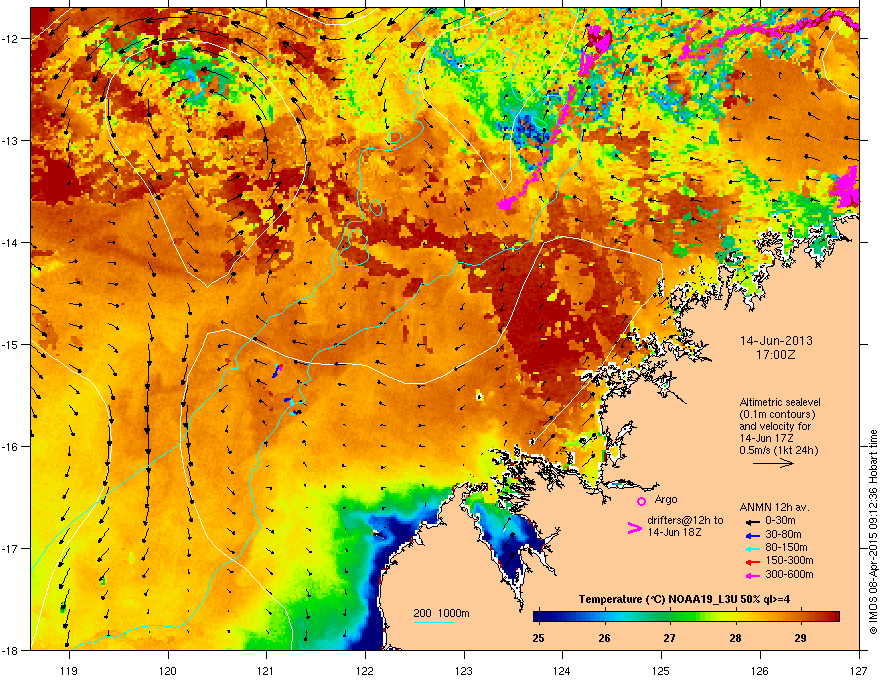The height and width of the screenshot is (680, 880).
Task: Click the '80-150m' depth label
Action: coord(786,547)
